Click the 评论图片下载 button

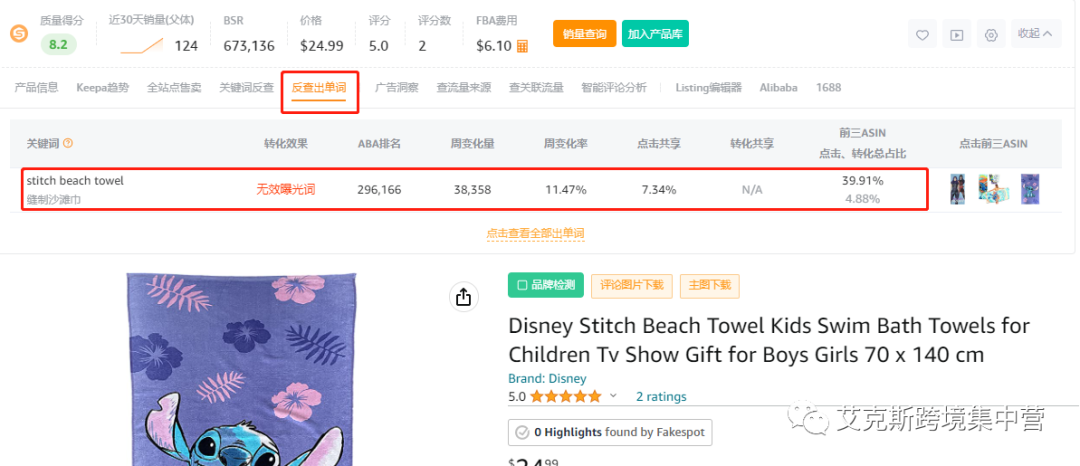click(632, 286)
